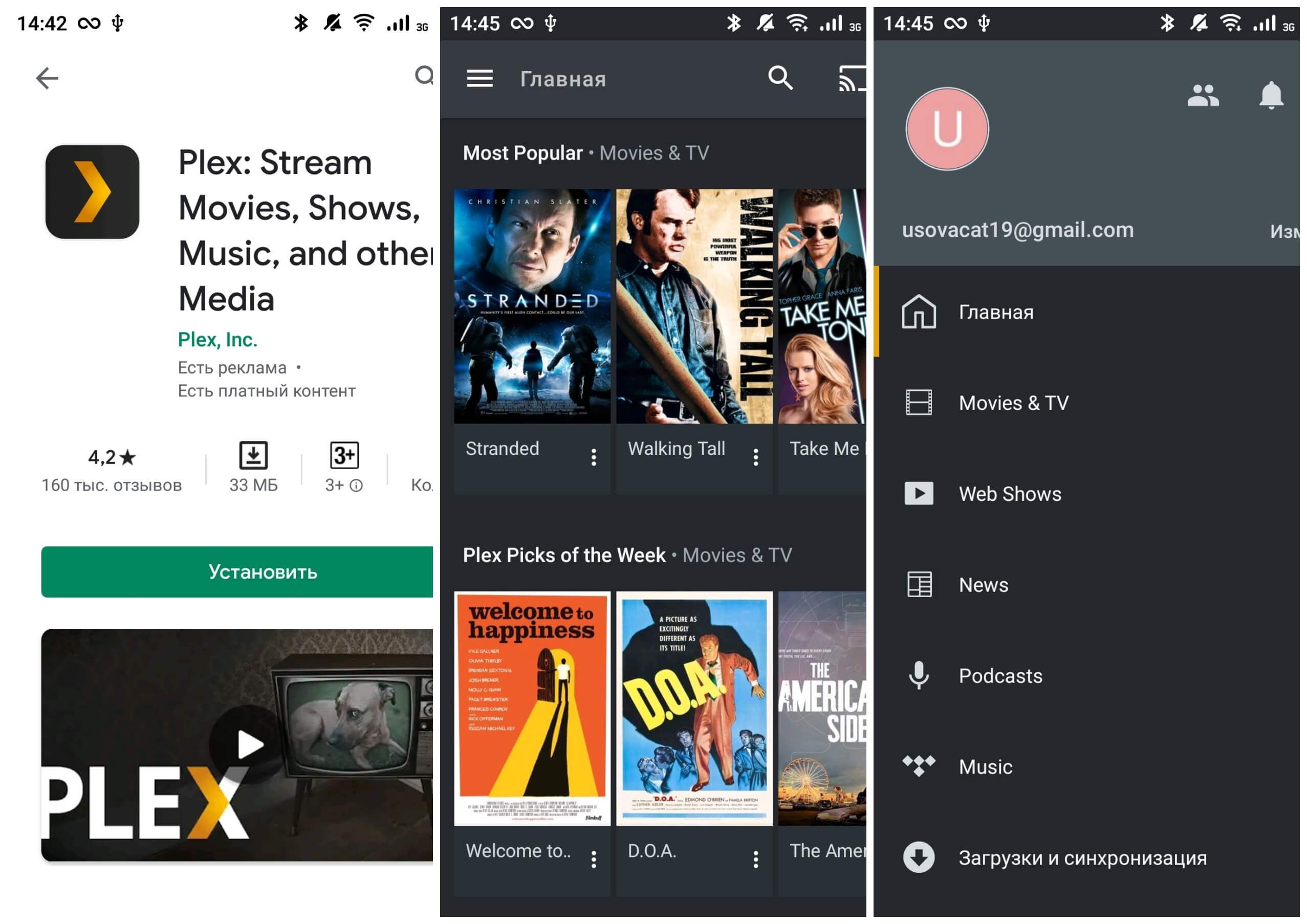Select Music in the drawer
The image size is (1307, 924).
(x=1087, y=767)
